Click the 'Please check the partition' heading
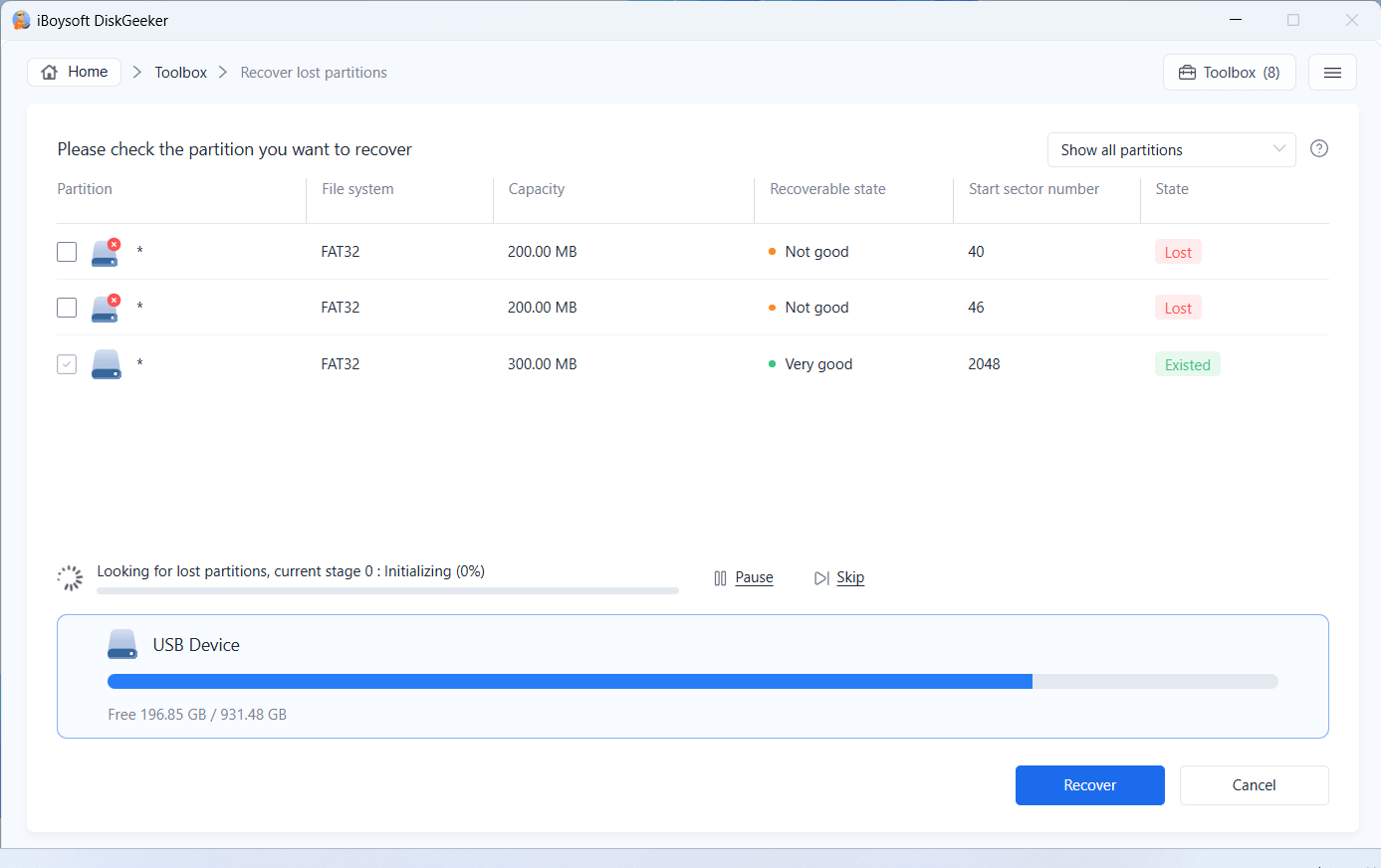 click(x=235, y=149)
